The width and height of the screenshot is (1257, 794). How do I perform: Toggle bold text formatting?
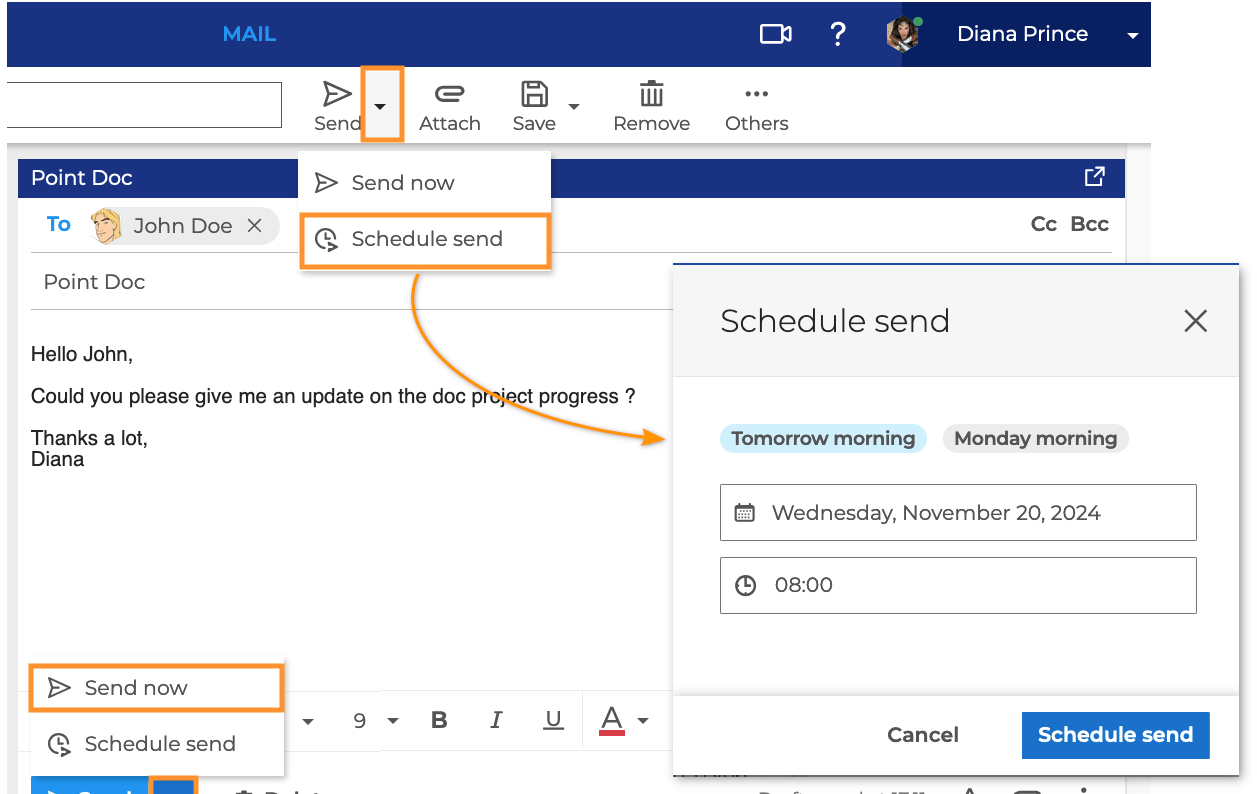[438, 721]
